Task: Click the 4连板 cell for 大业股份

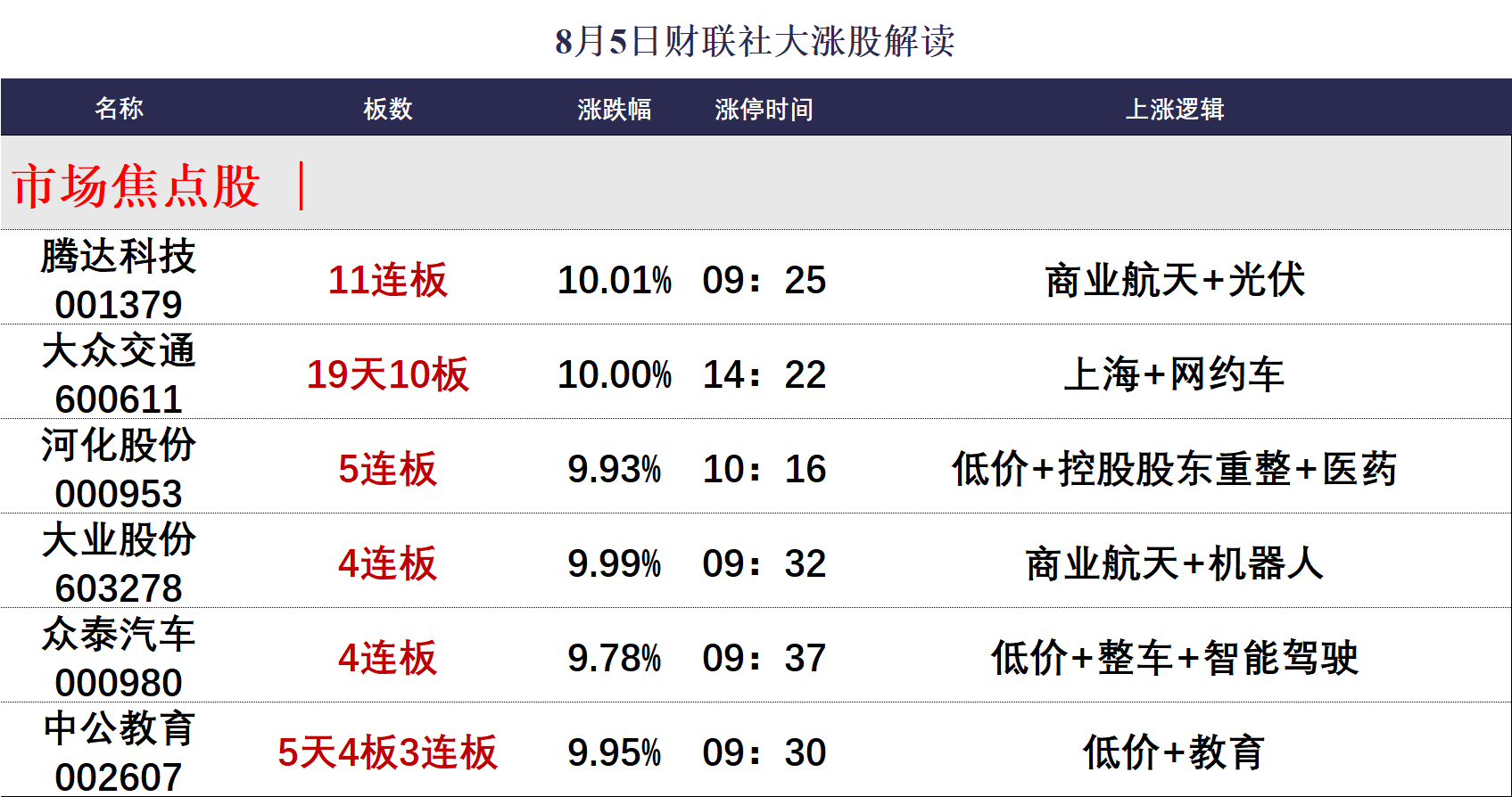Action: coord(388,563)
